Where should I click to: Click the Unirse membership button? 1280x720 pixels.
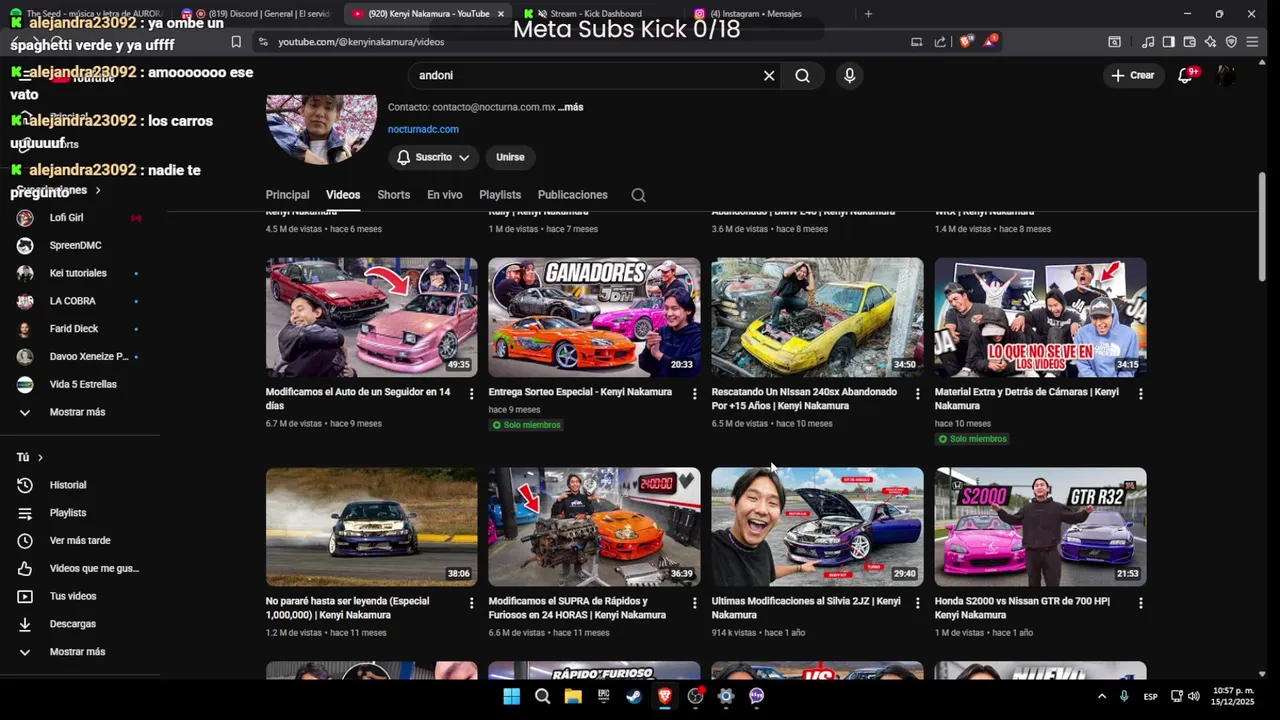click(510, 157)
